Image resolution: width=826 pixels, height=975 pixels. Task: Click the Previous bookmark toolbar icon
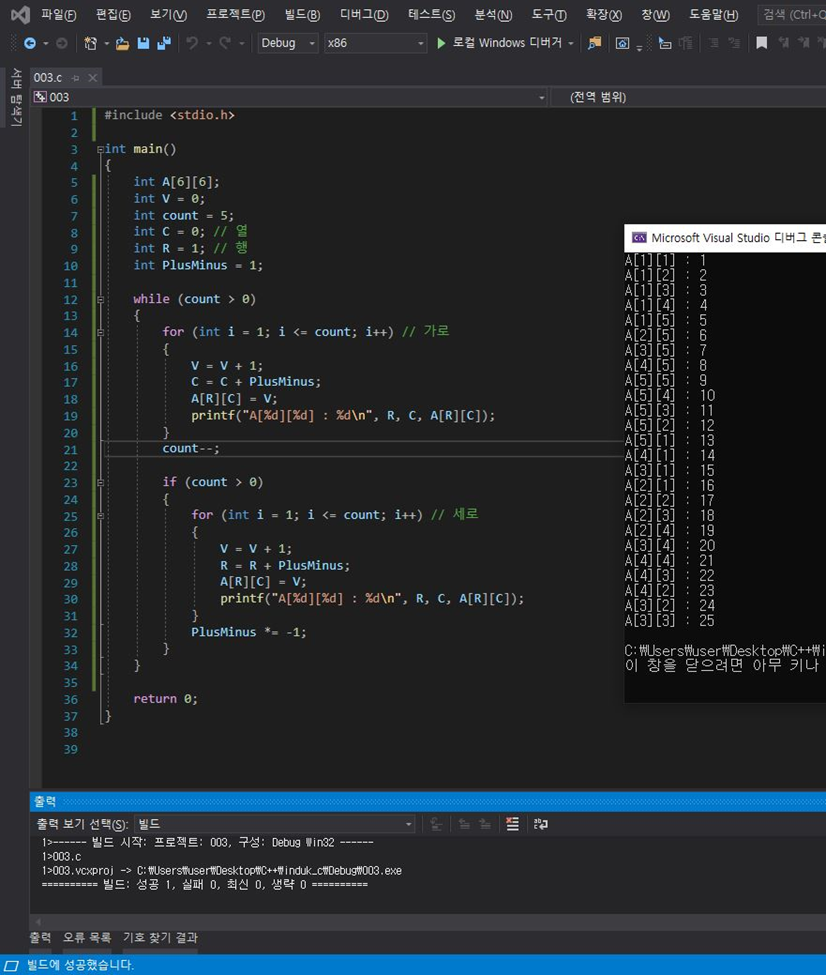[783, 43]
